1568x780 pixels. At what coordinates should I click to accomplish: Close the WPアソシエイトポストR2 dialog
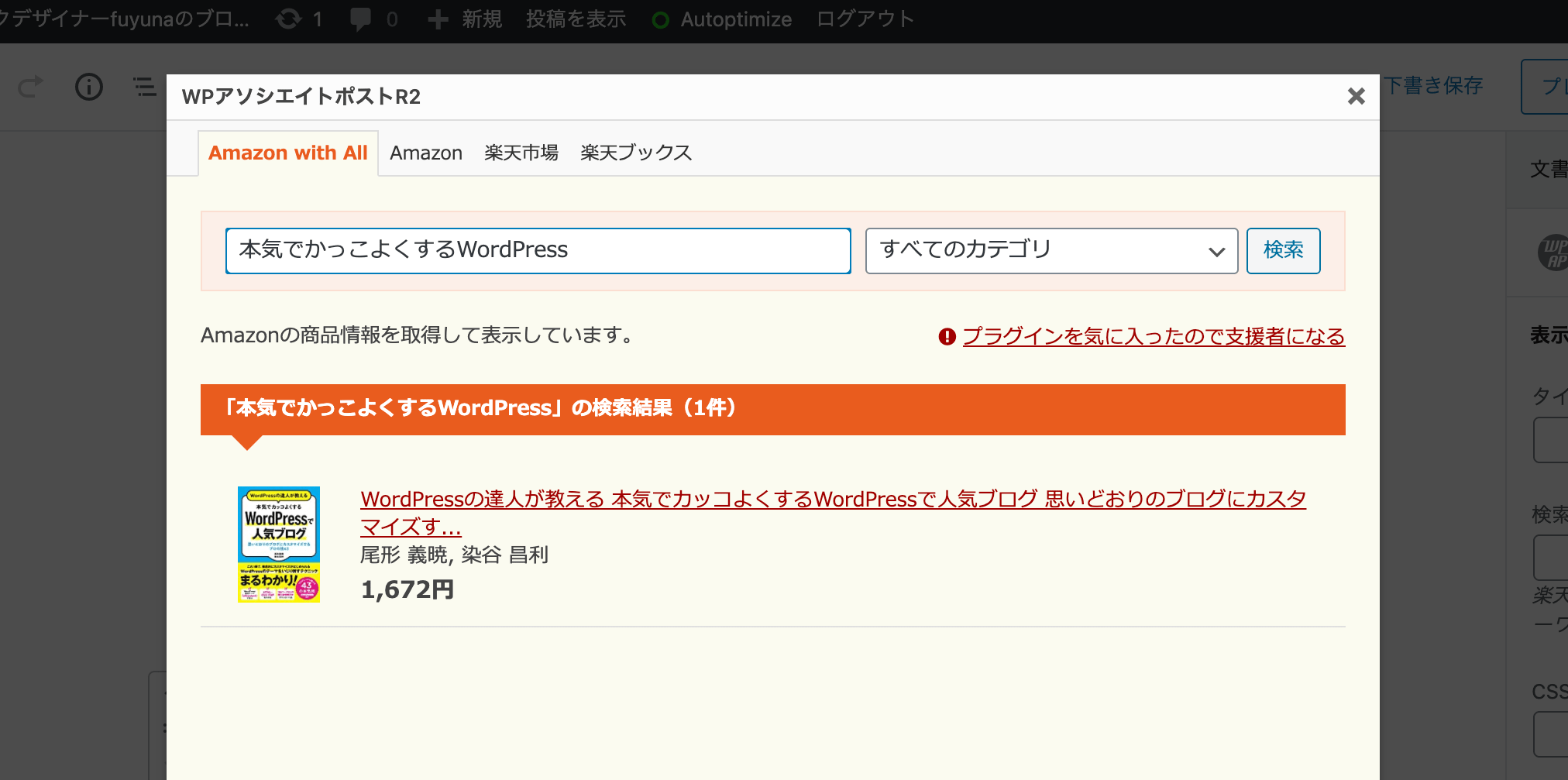[1356, 96]
